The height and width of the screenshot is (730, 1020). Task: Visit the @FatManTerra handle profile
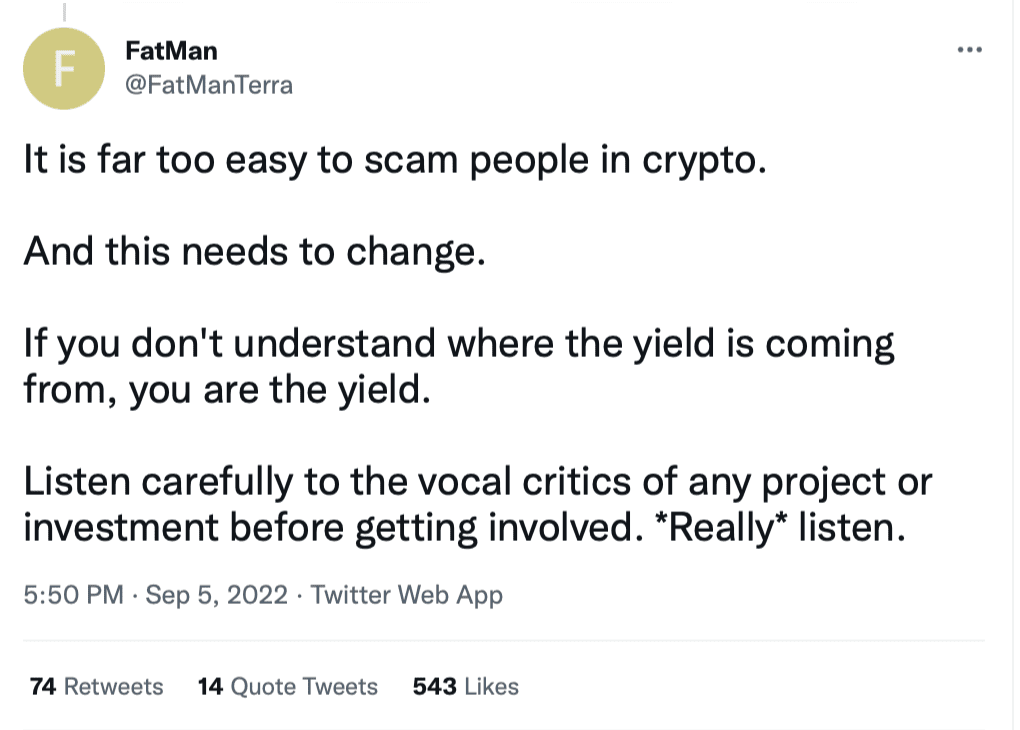pyautogui.click(x=209, y=85)
